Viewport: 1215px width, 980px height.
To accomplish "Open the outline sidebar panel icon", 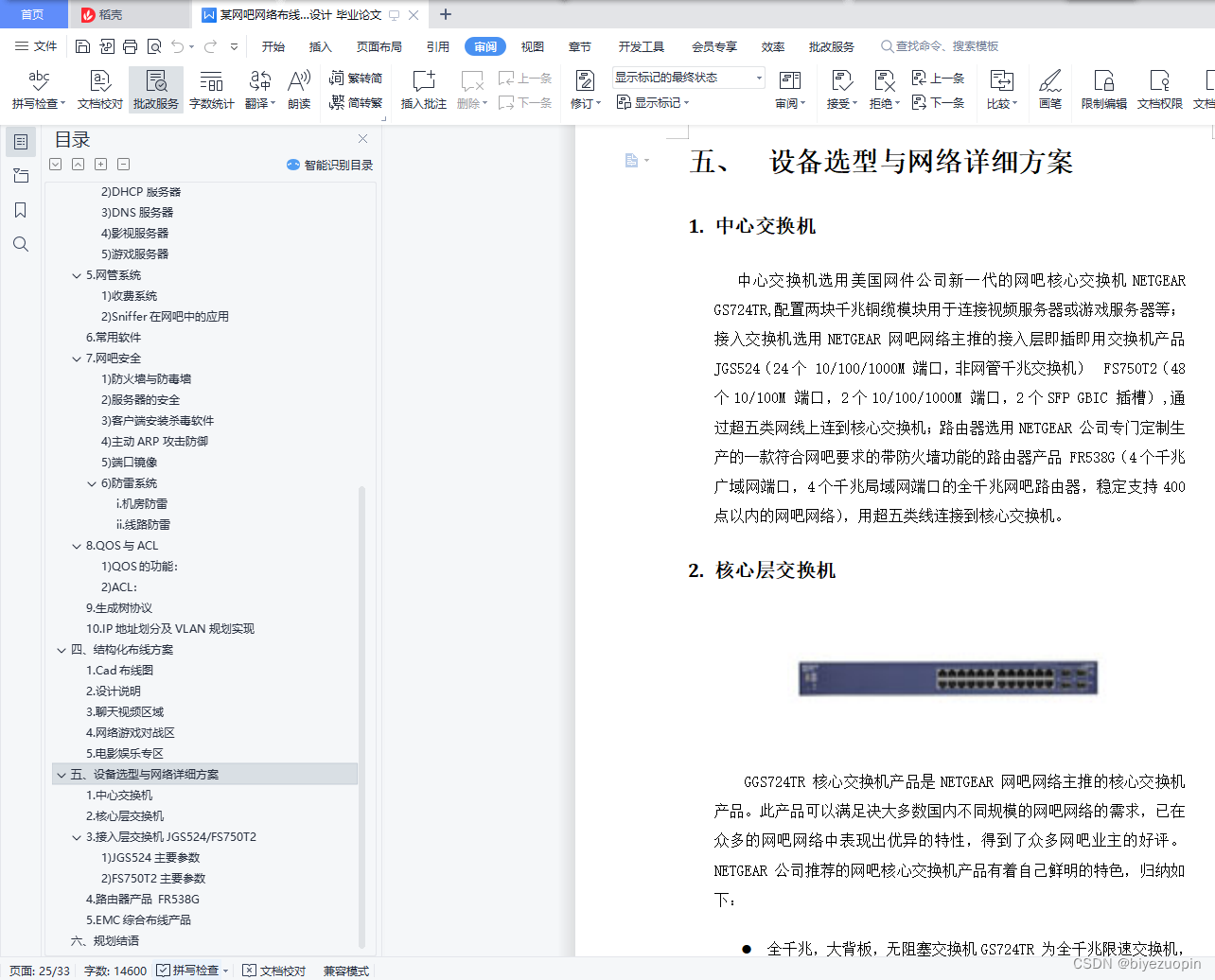I will 20,142.
